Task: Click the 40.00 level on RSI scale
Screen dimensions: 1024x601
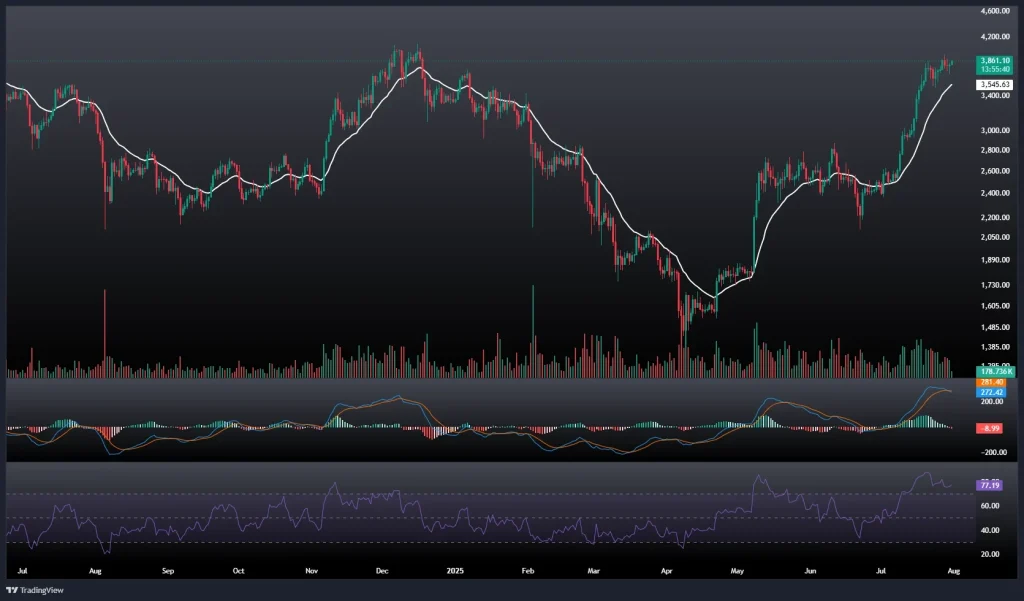Action: [990, 530]
